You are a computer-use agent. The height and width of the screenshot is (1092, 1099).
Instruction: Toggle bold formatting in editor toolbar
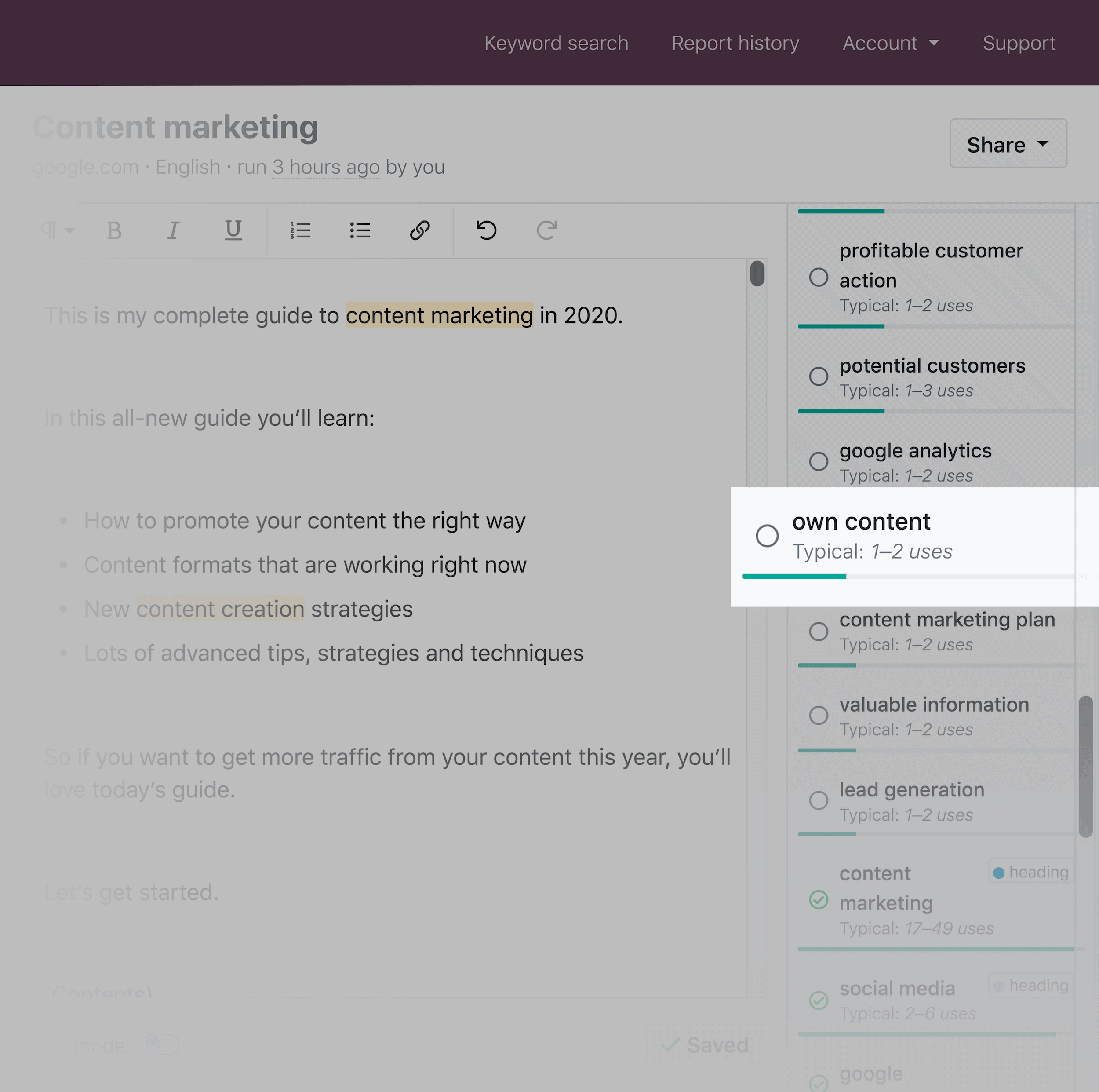click(114, 231)
